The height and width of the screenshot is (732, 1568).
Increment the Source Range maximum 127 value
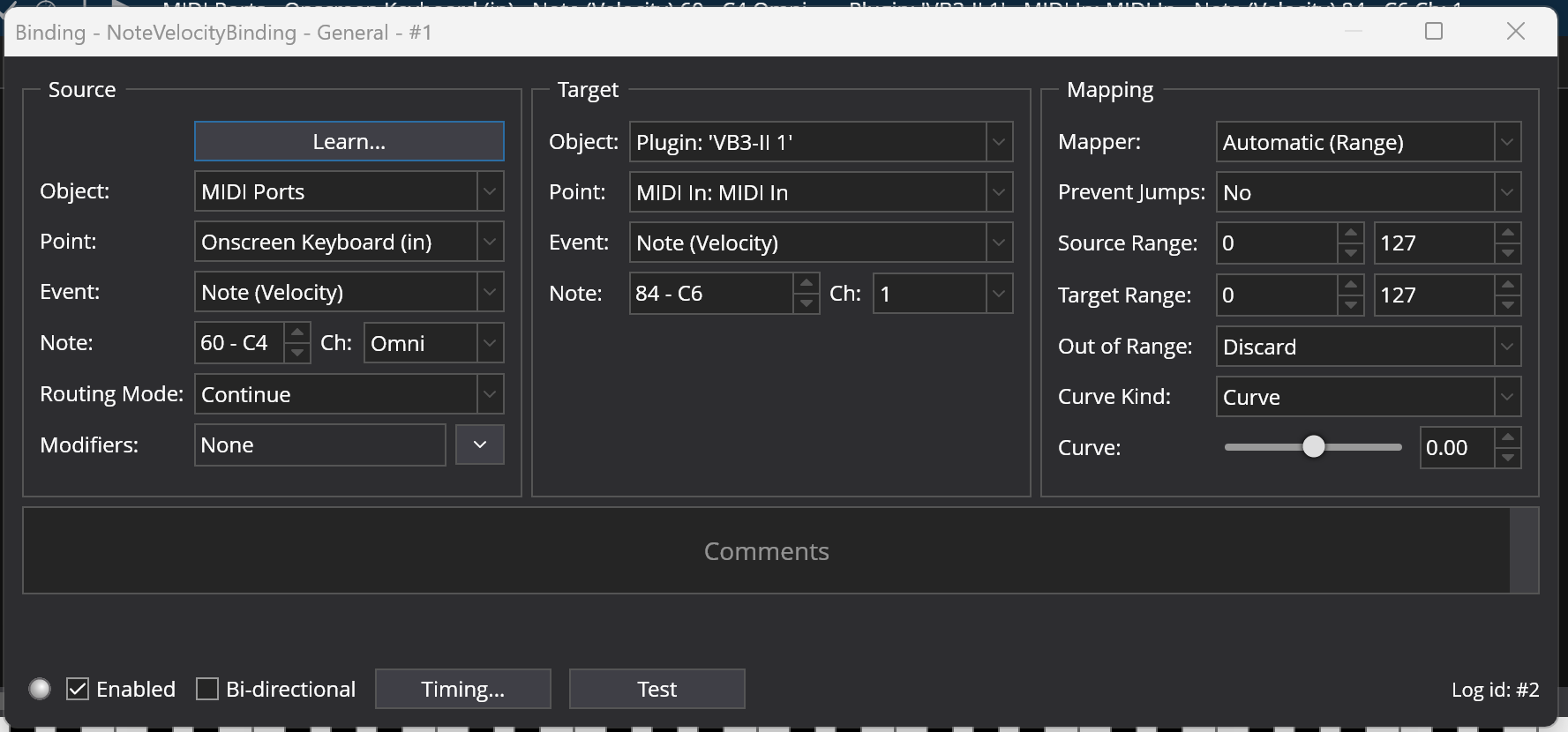[1508, 234]
